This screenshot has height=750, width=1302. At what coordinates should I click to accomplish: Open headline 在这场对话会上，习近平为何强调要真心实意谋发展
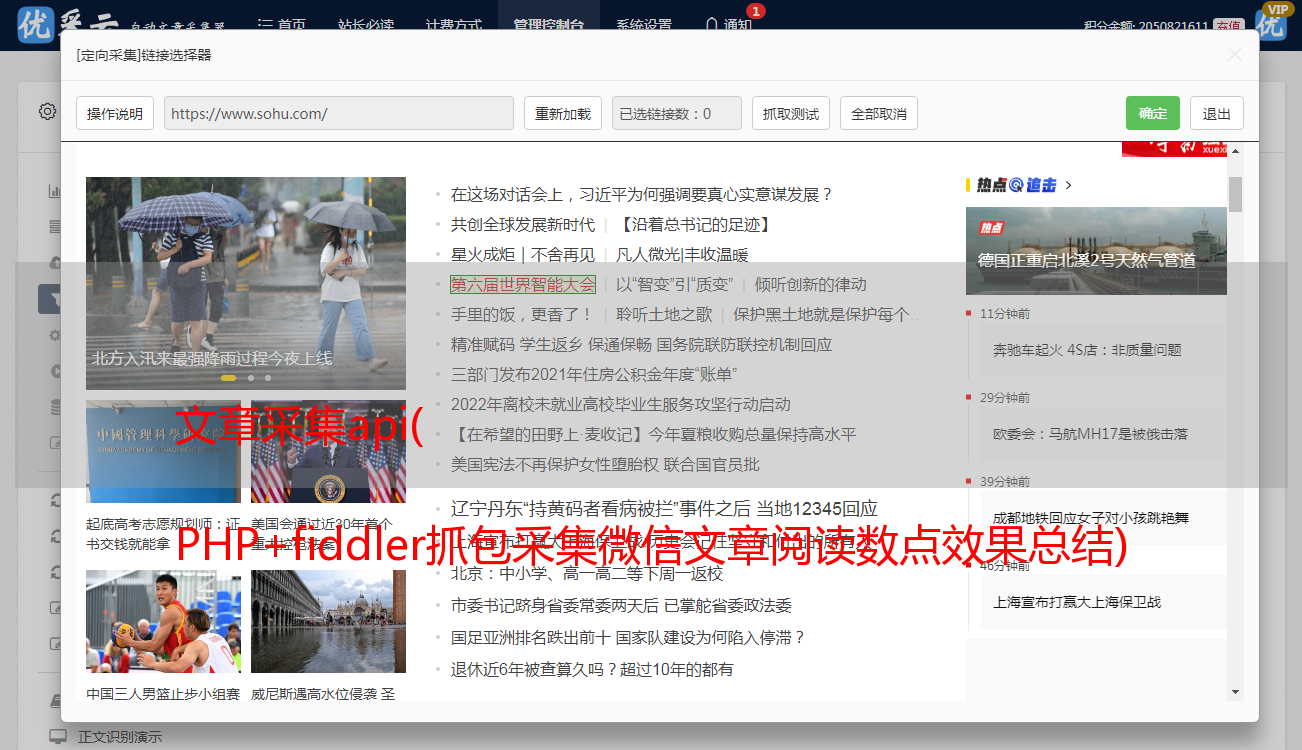pos(641,194)
